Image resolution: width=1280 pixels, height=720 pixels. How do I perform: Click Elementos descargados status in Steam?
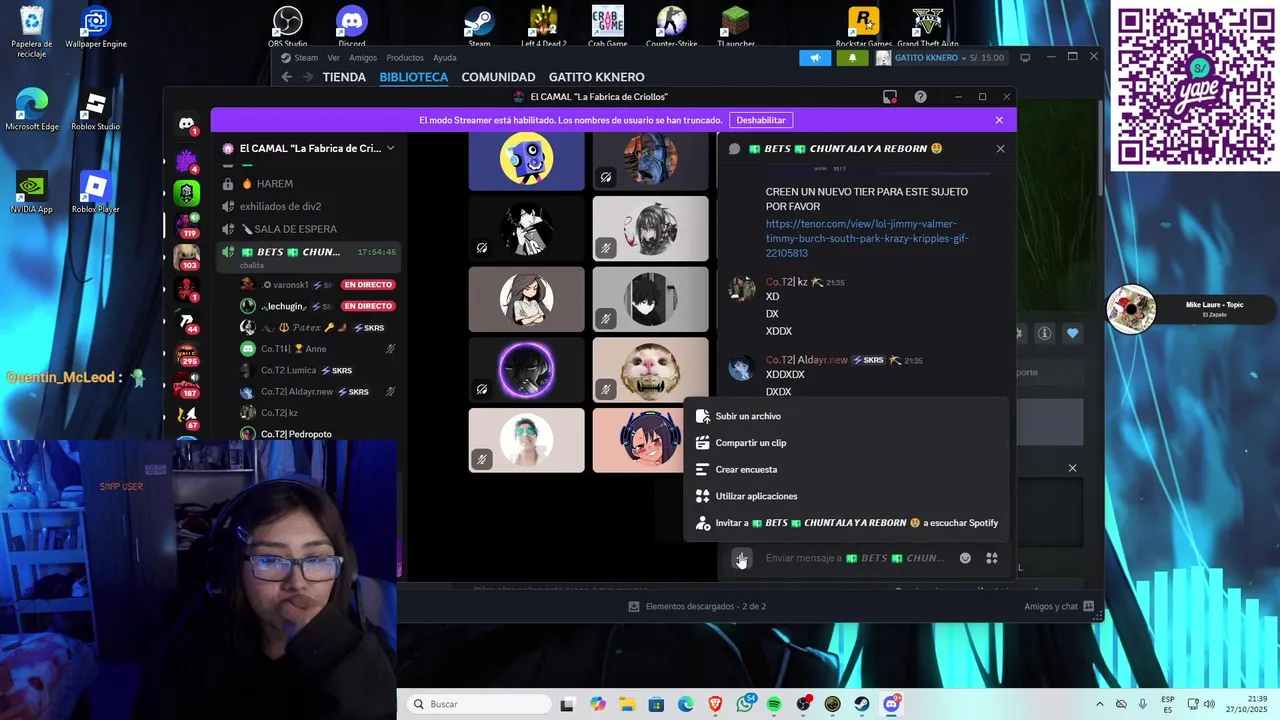coord(697,606)
